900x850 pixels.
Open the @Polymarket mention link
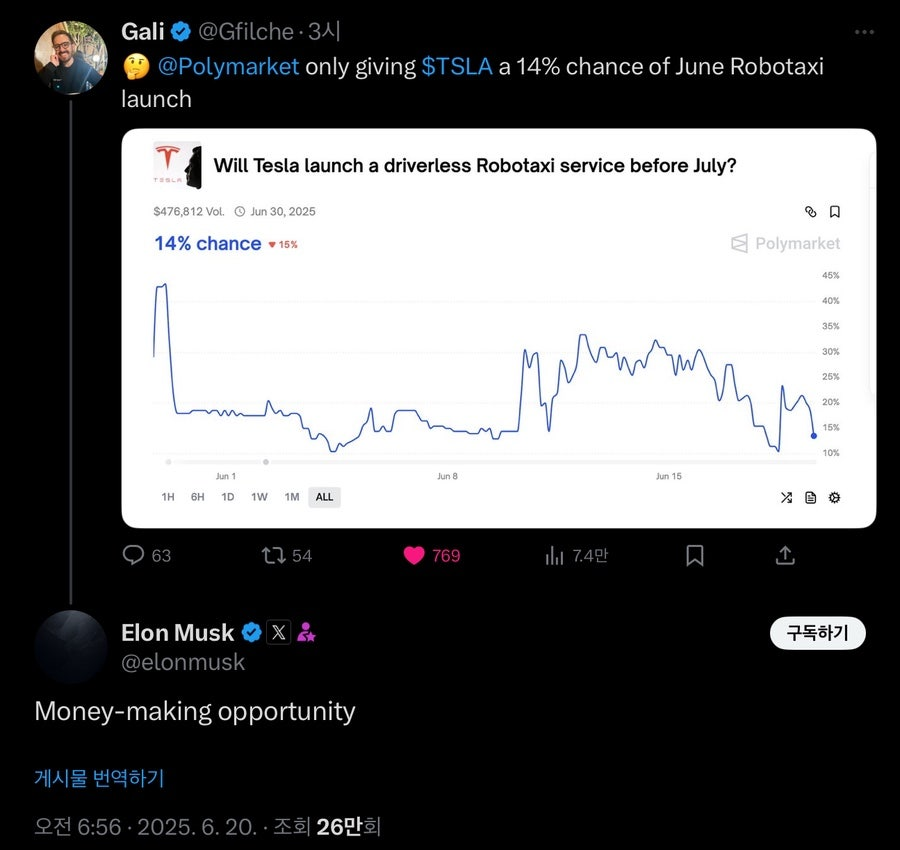[228, 67]
